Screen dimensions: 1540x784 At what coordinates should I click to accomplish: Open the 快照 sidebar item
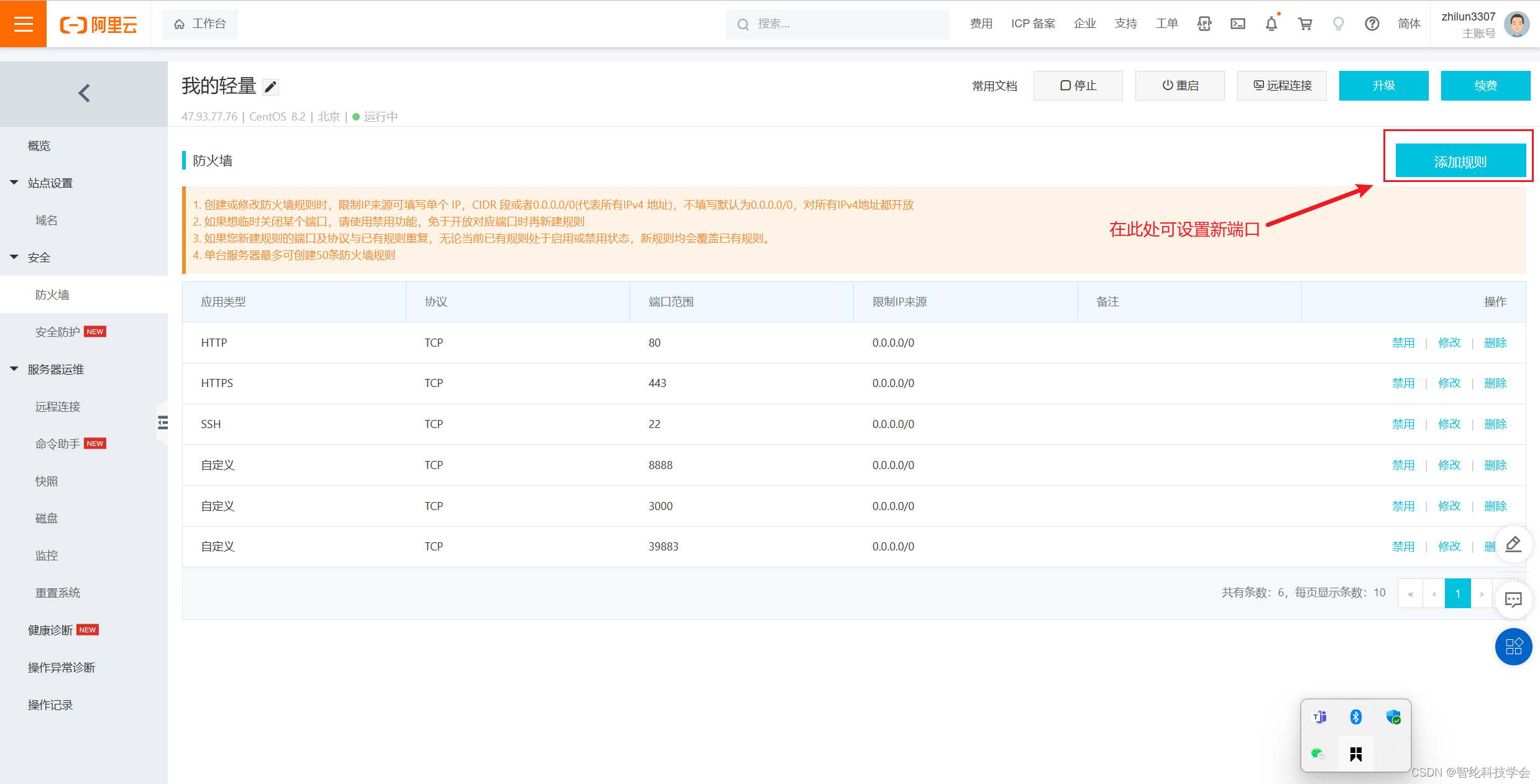47,481
